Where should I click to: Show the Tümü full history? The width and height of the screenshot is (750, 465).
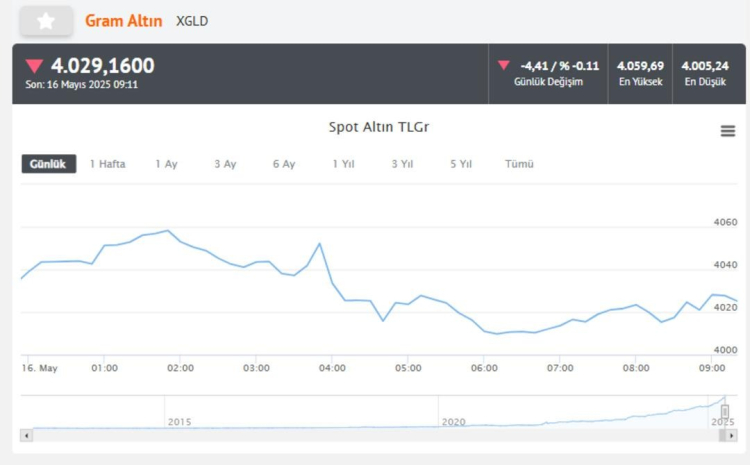coord(519,164)
